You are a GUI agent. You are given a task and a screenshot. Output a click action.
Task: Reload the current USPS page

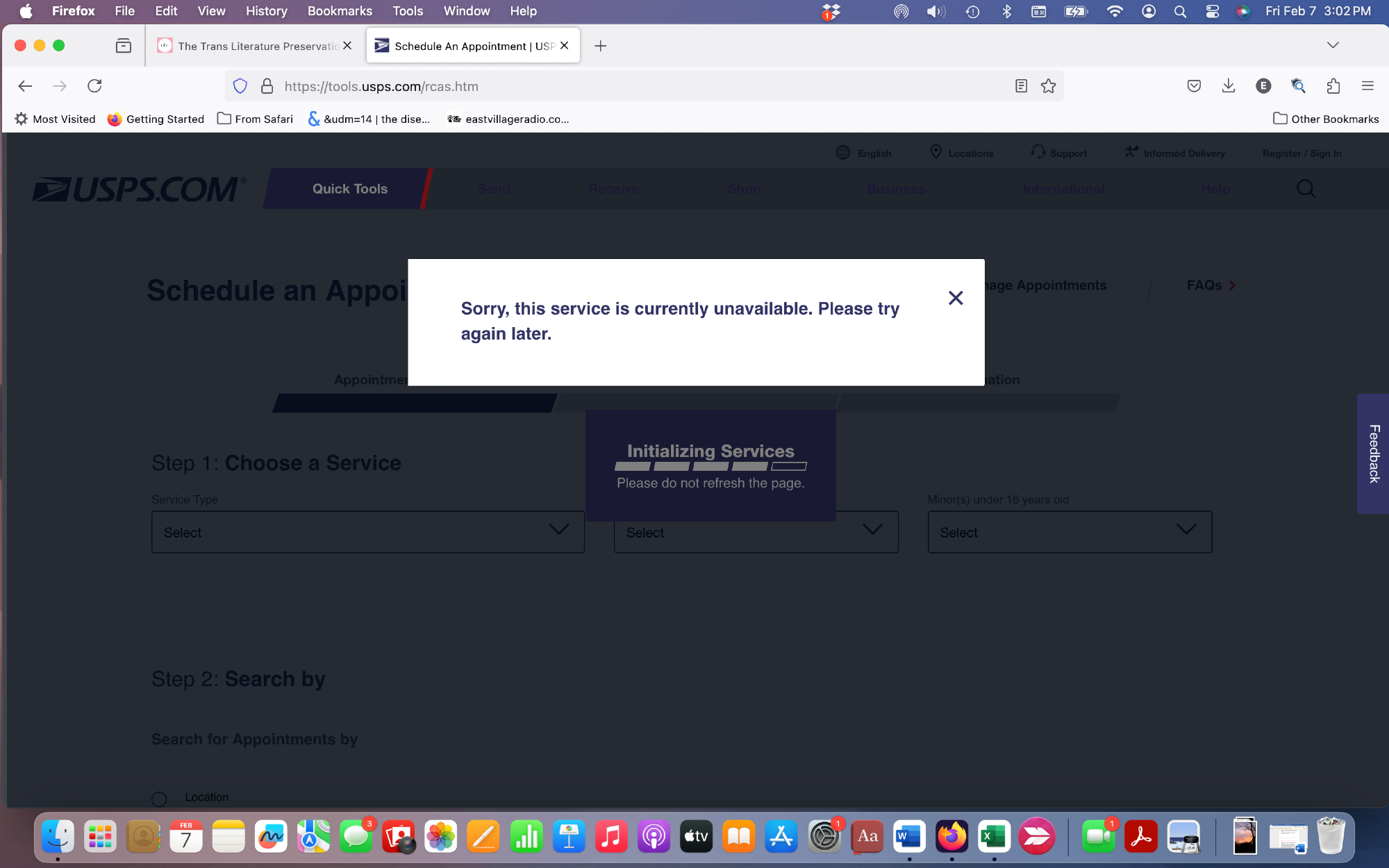click(94, 86)
